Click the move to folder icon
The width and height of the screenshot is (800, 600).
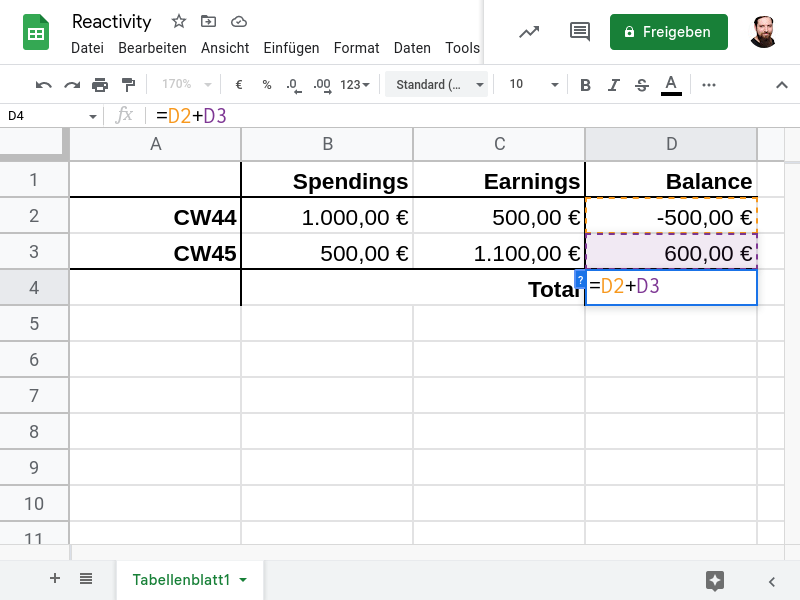pyautogui.click(x=208, y=21)
